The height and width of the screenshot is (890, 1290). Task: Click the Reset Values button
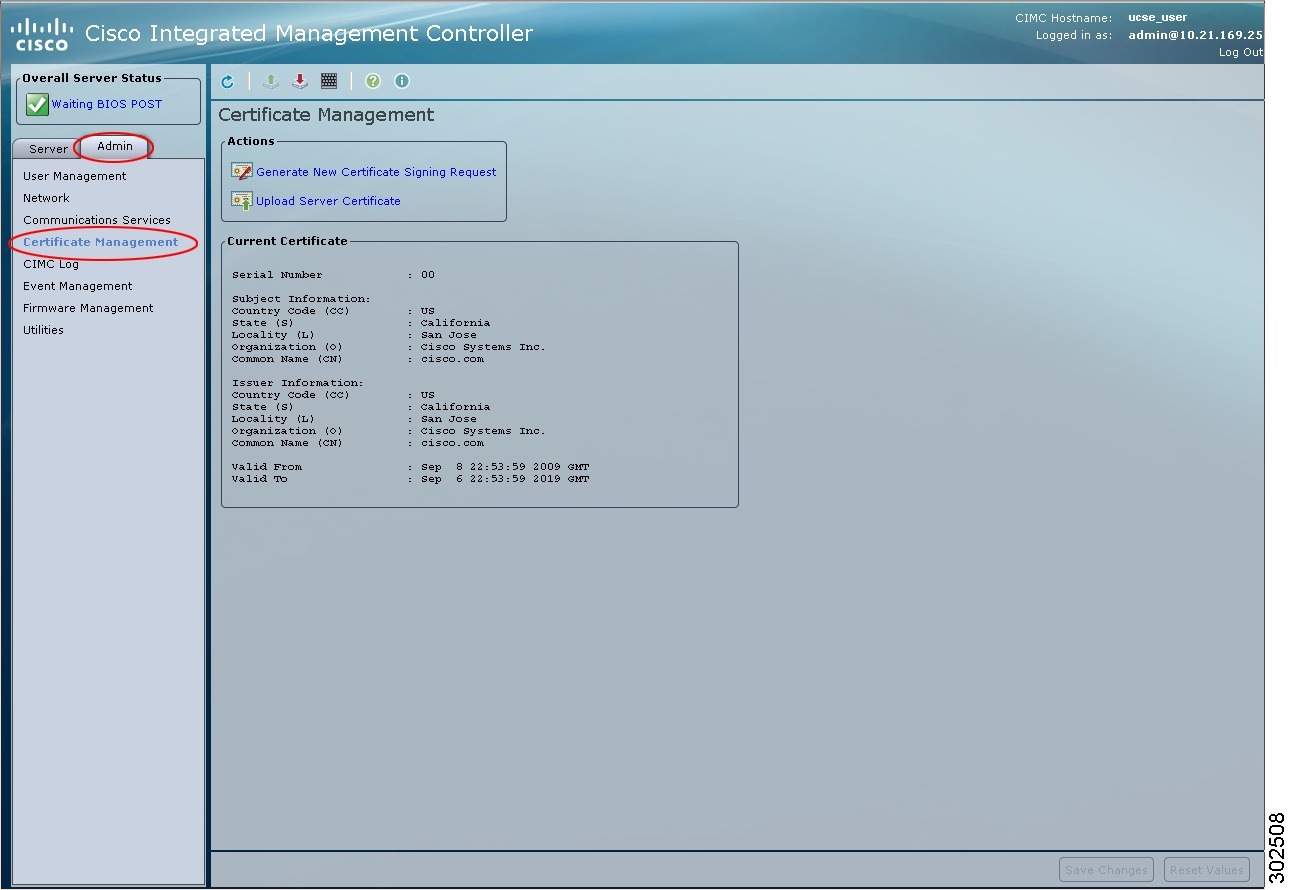(x=1207, y=869)
